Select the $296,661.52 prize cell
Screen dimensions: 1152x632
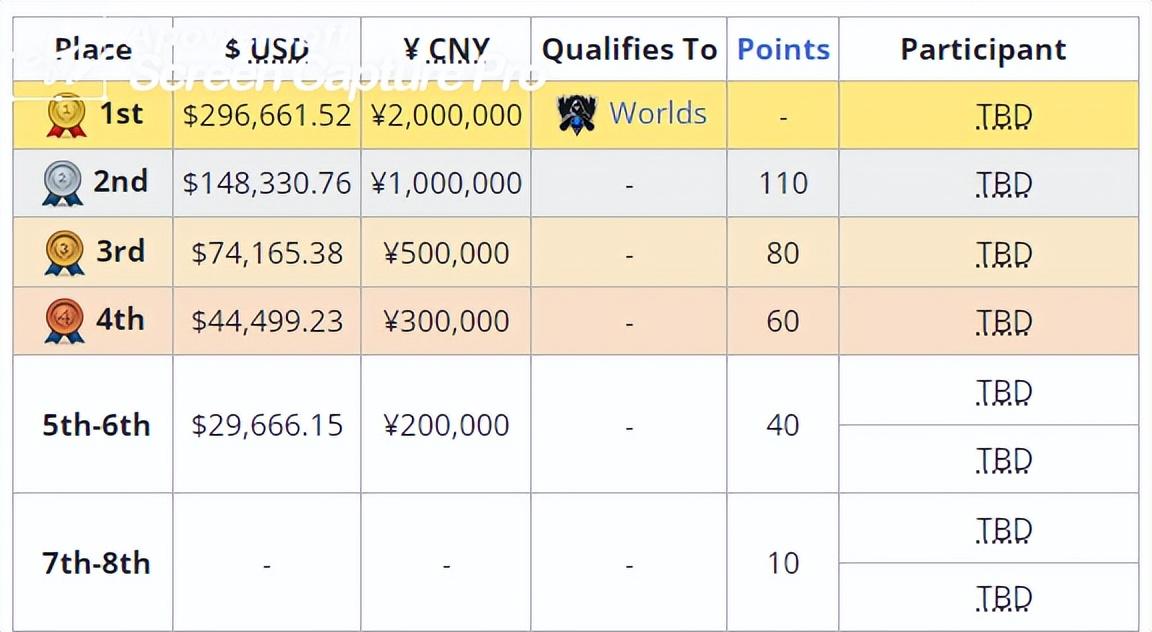pos(267,115)
